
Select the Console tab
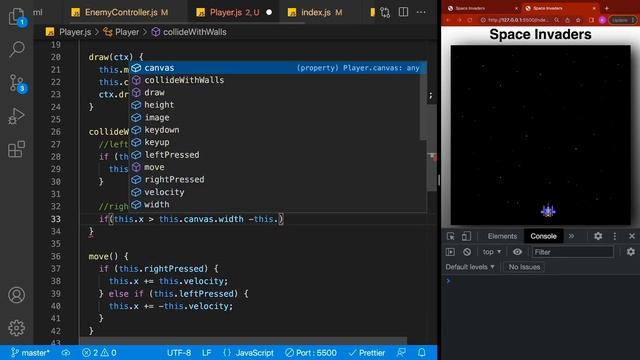[543, 236]
